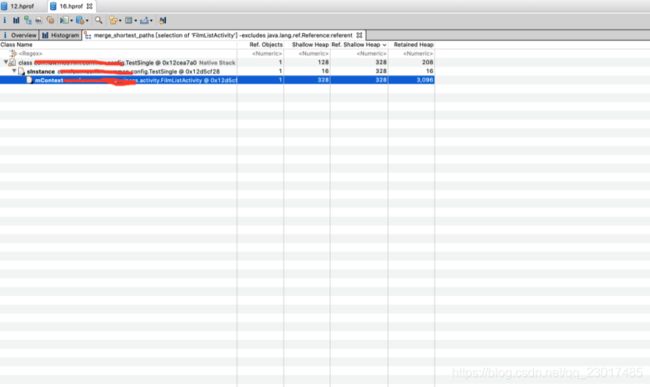Image resolution: width=650 pixels, height=387 pixels.
Task: Click Regex filter field
Action: click(x=30, y=53)
